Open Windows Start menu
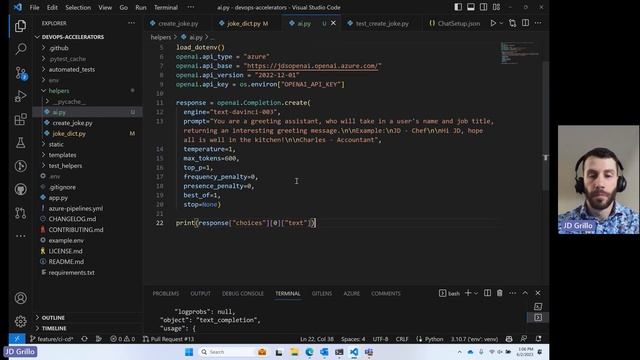 [x=189, y=352]
